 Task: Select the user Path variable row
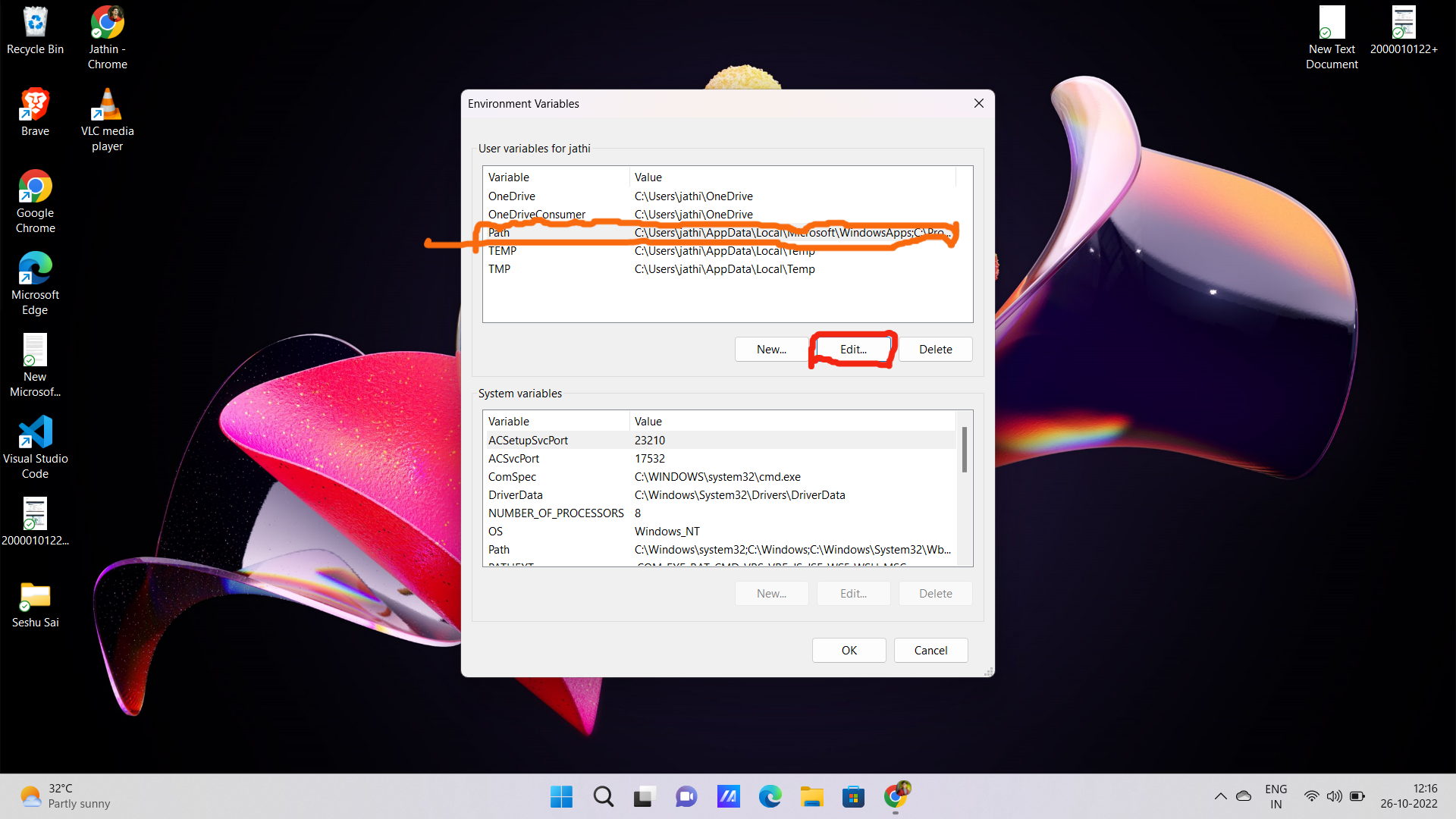click(x=719, y=233)
